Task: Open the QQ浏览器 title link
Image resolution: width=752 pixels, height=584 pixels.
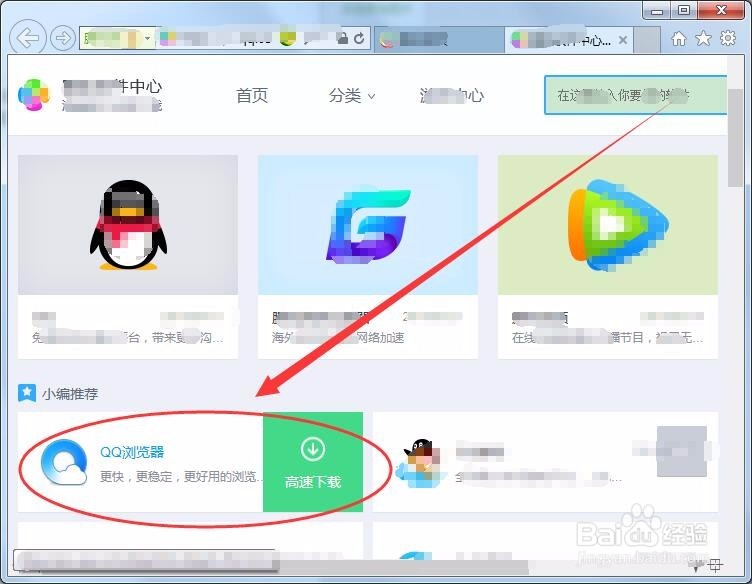Action: coord(132,452)
